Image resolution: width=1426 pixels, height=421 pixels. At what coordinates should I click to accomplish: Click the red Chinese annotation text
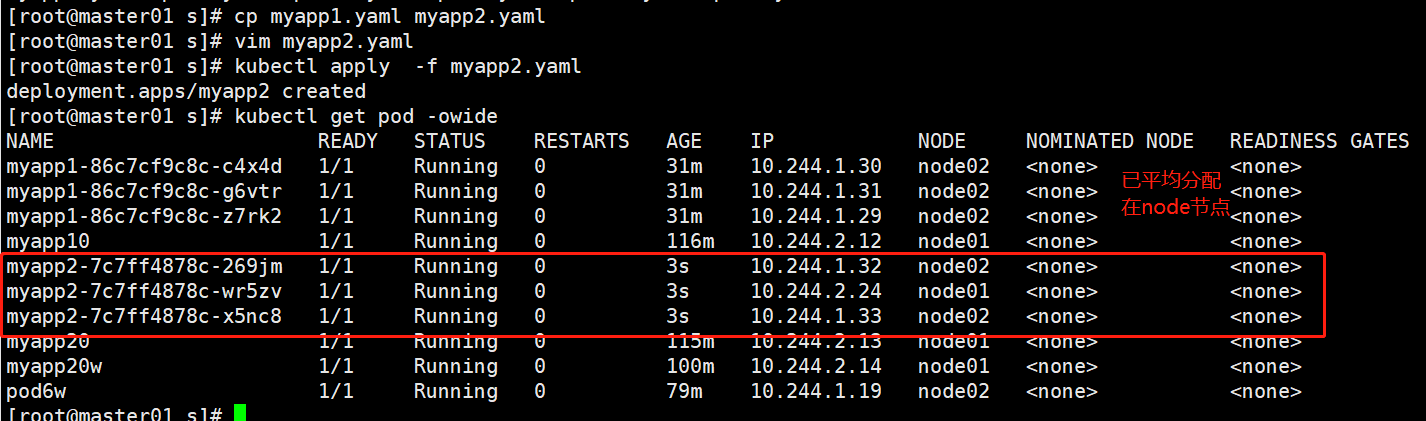[x=1175, y=194]
